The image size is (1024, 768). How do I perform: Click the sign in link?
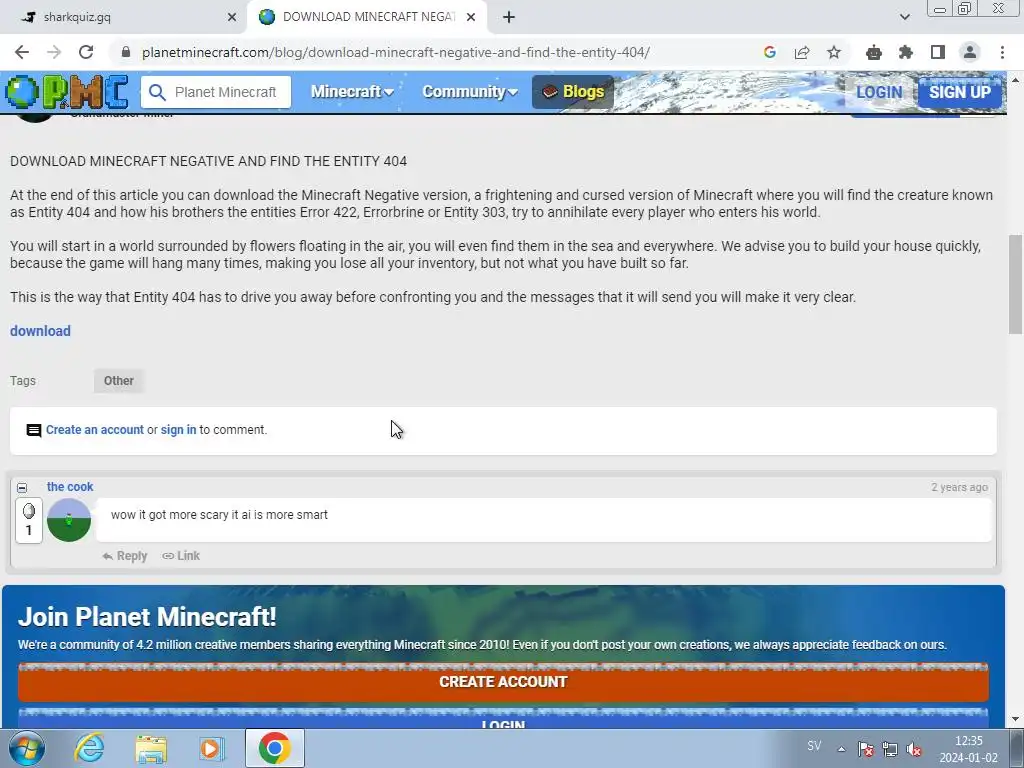(x=178, y=430)
